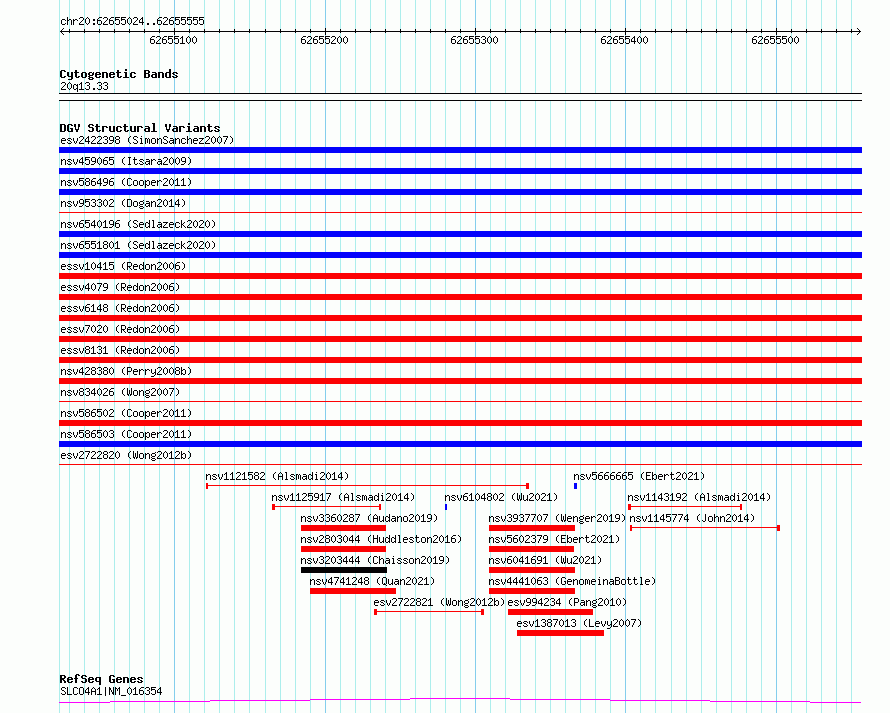The width and height of the screenshot is (890, 713).
Task: Open the RefSeq Genes track title
Action: tap(101, 679)
